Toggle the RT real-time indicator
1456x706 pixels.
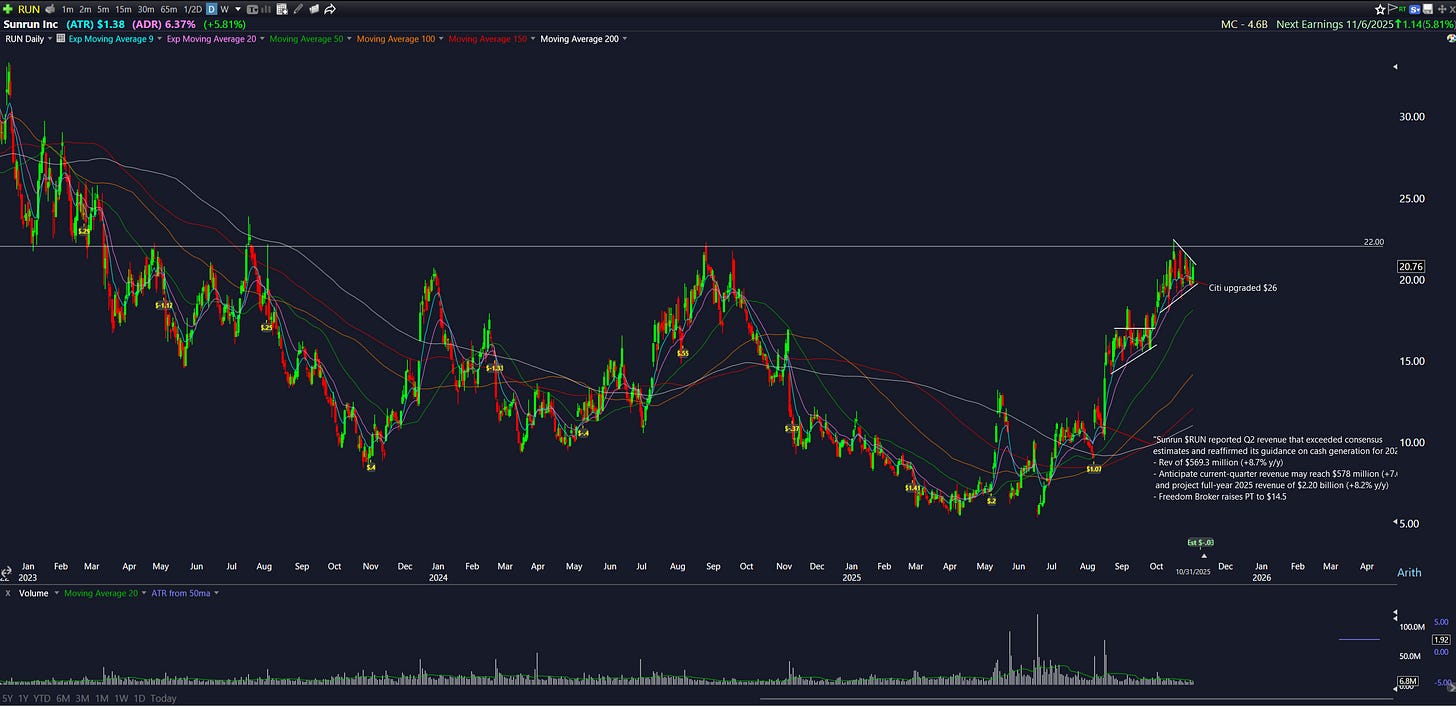click(1402, 9)
